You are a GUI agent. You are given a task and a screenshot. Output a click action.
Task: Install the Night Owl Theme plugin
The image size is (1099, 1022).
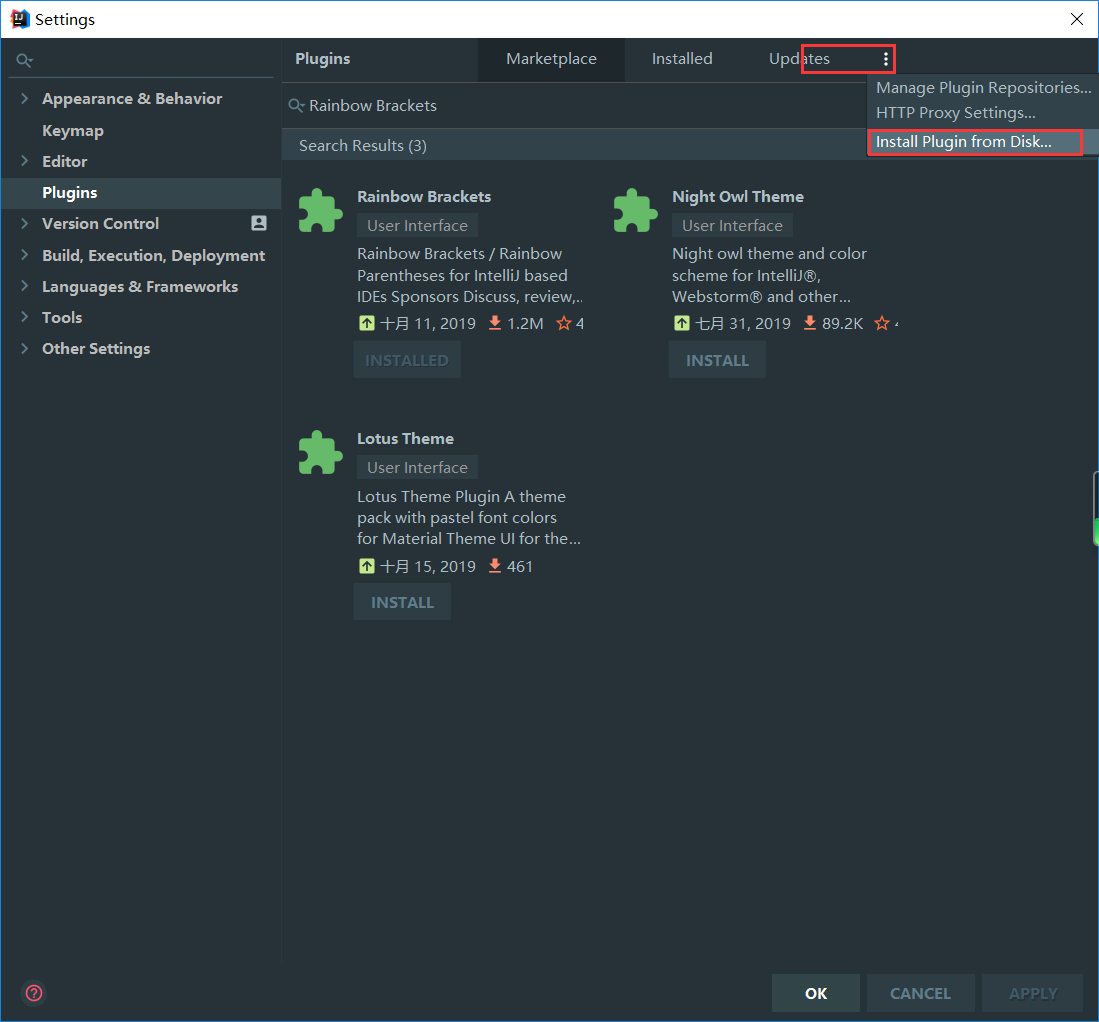[x=717, y=360]
